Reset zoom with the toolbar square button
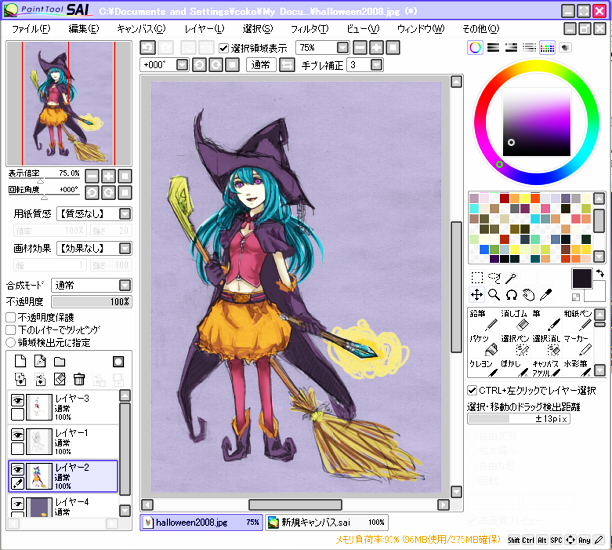The width and height of the screenshot is (612, 550). [x=393, y=48]
